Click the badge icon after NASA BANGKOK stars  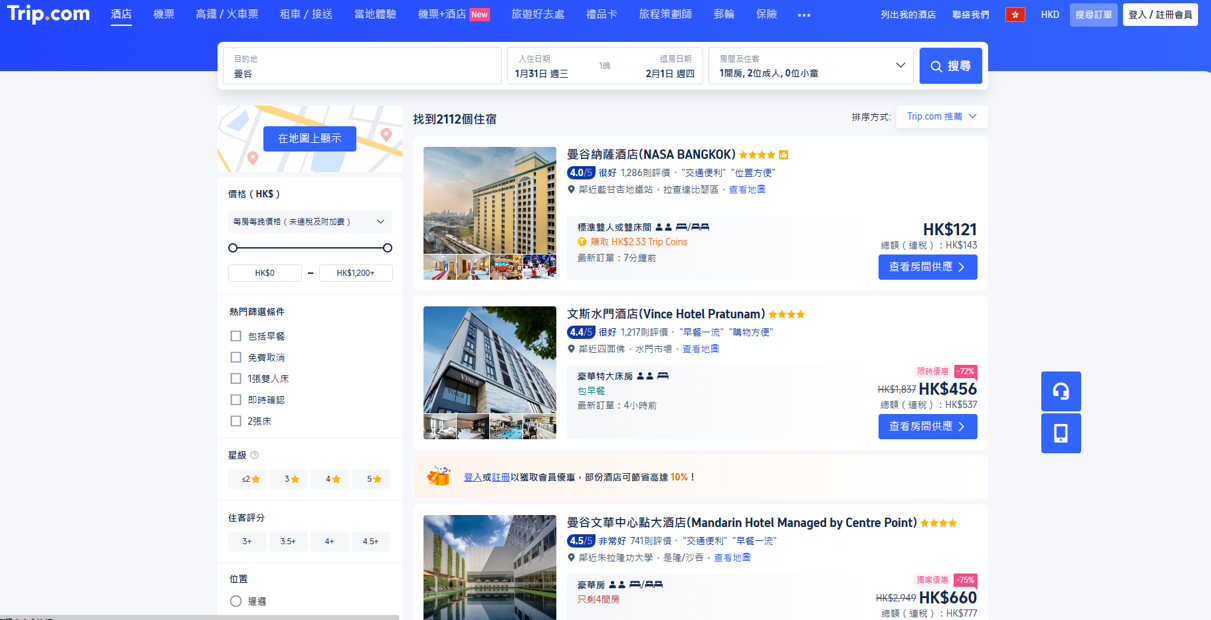click(783, 155)
